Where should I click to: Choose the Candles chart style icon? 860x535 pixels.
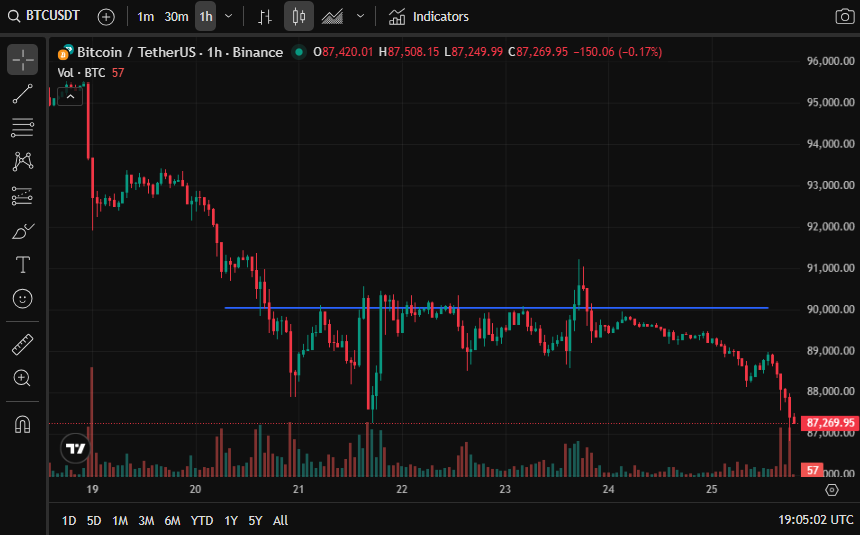(x=298, y=16)
